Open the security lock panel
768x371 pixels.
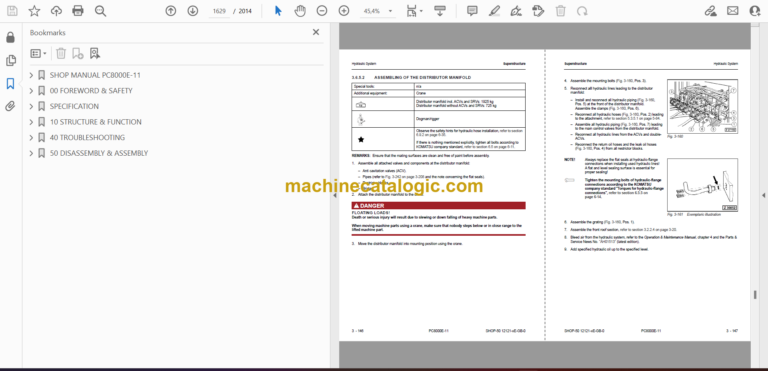pos(10,37)
